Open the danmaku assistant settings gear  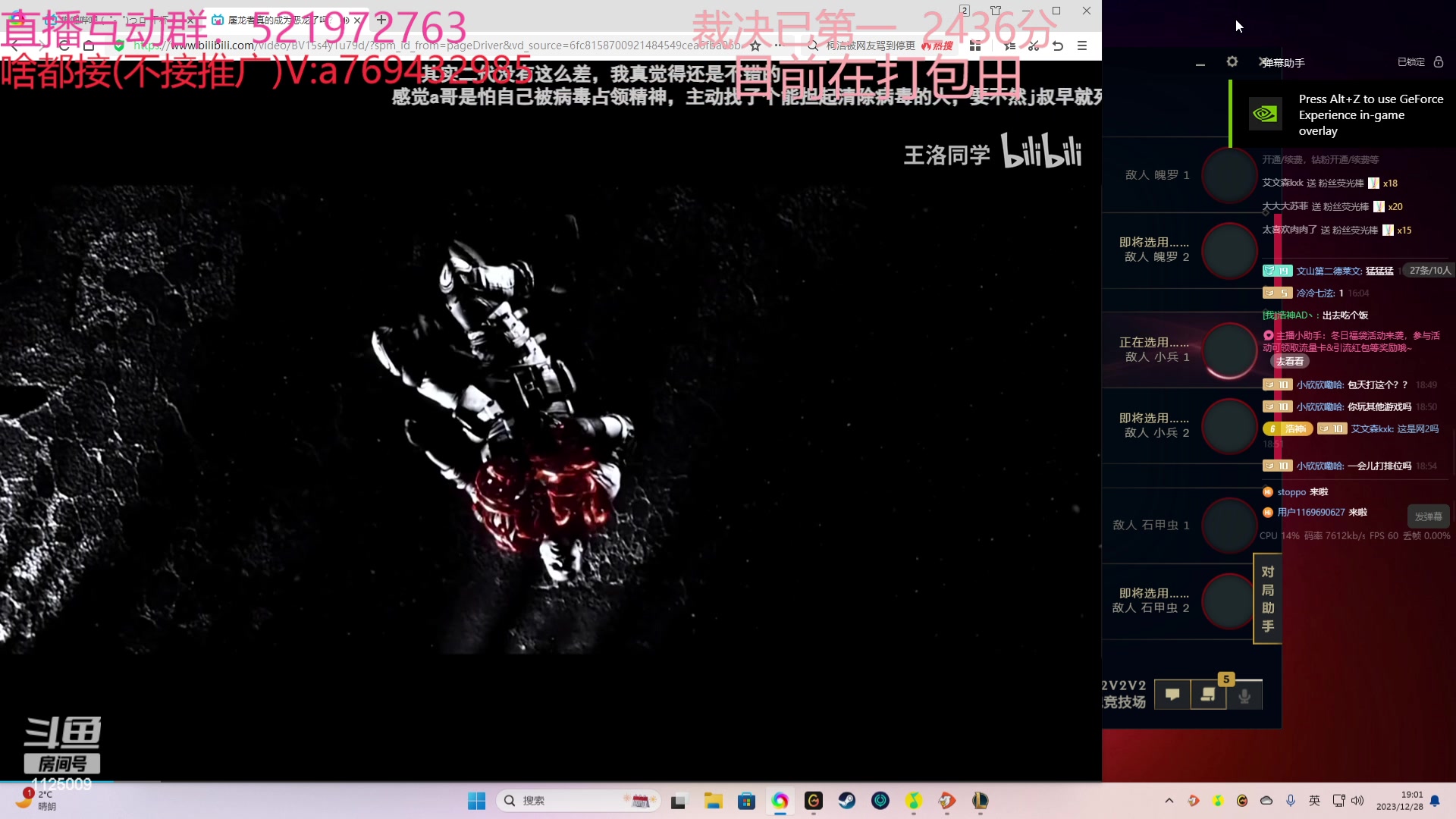(x=1232, y=61)
